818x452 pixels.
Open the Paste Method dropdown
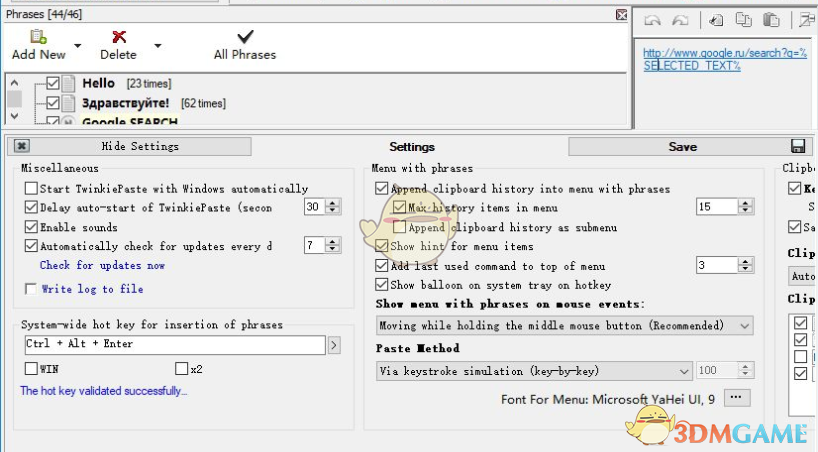point(683,371)
